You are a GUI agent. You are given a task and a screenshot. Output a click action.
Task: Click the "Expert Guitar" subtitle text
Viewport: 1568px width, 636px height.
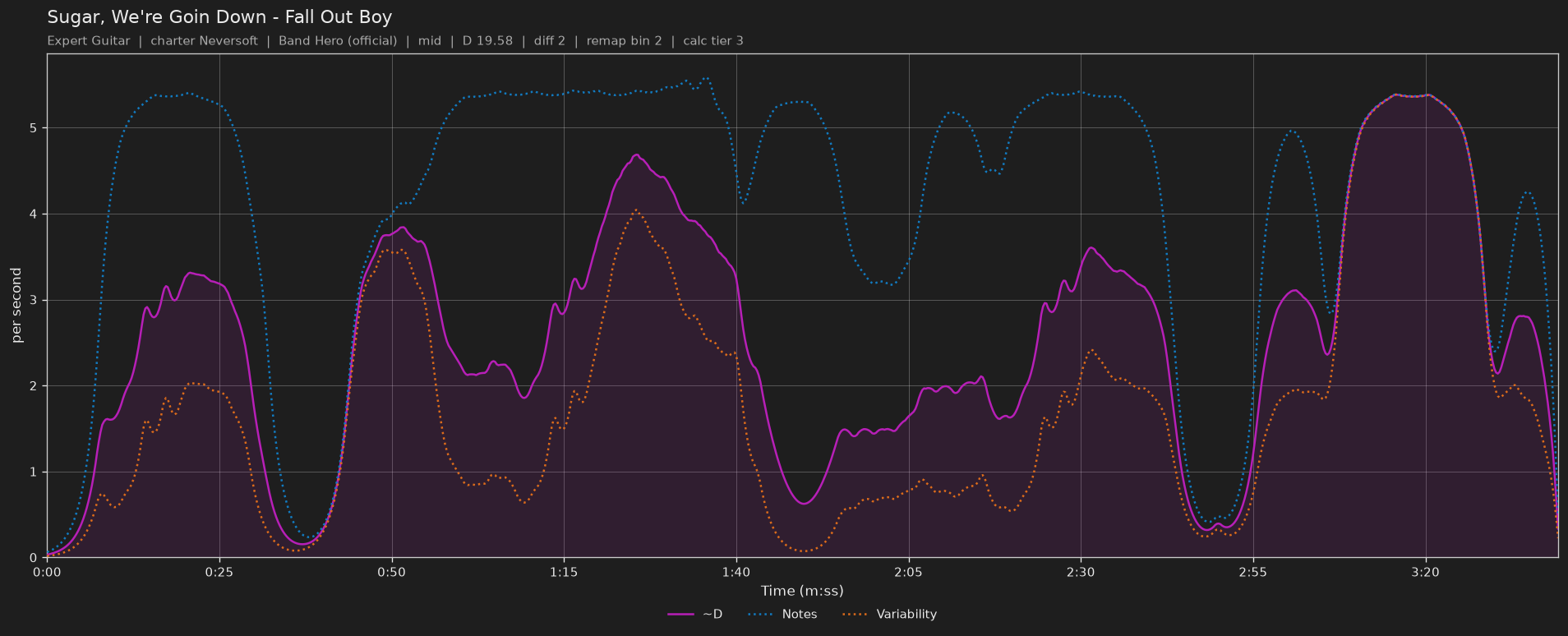89,41
